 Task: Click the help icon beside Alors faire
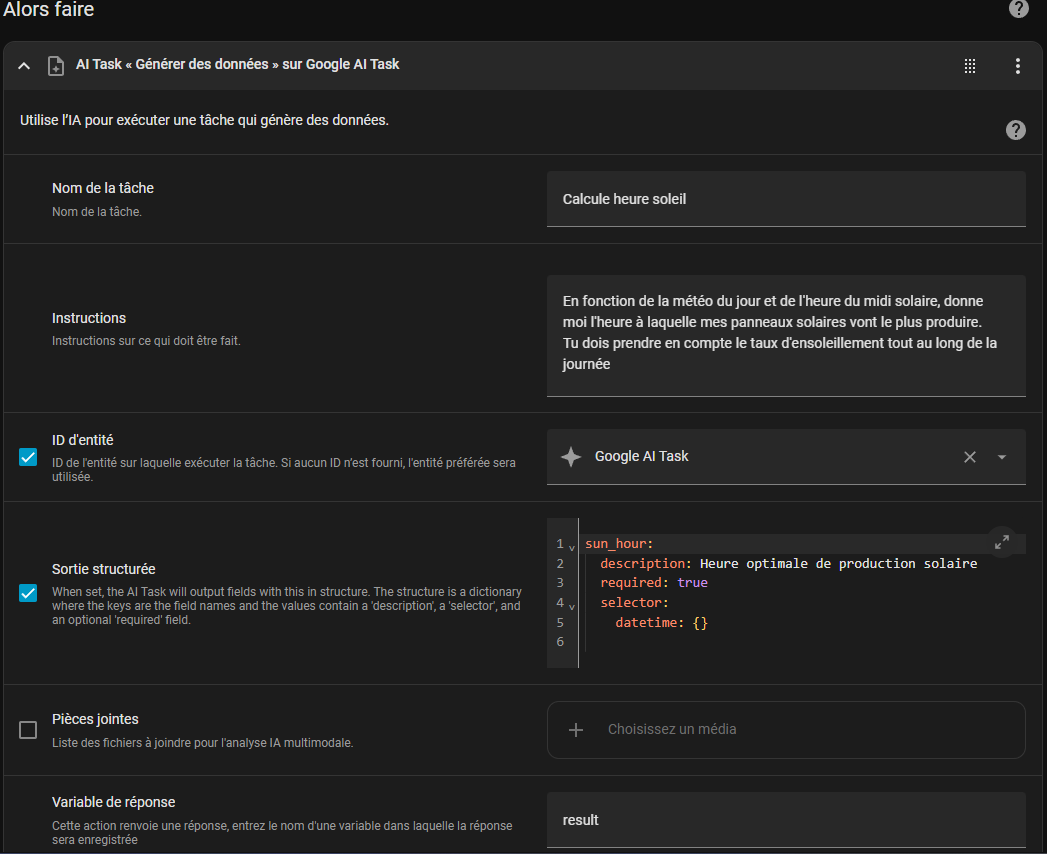pos(1019,9)
